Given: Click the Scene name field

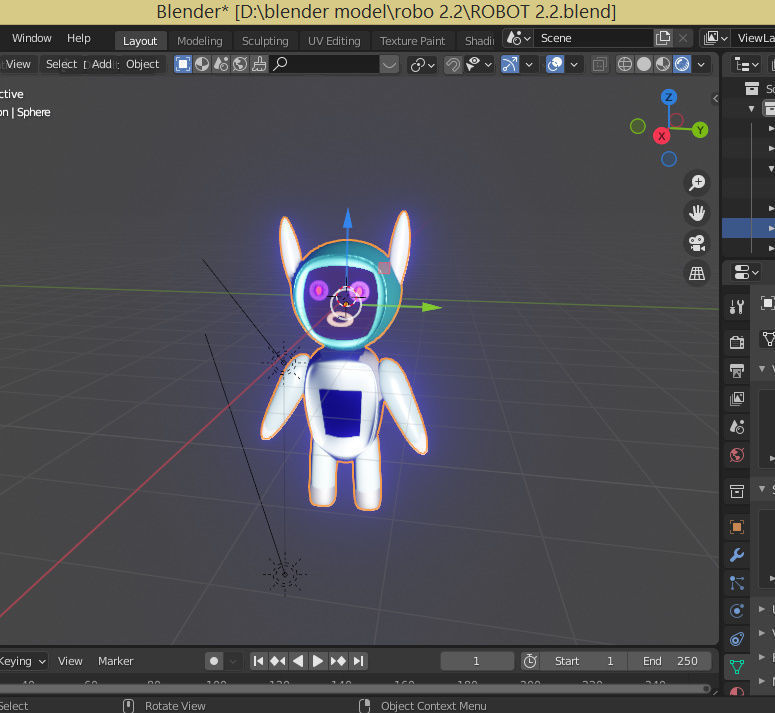Looking at the screenshot, I should click(593, 38).
